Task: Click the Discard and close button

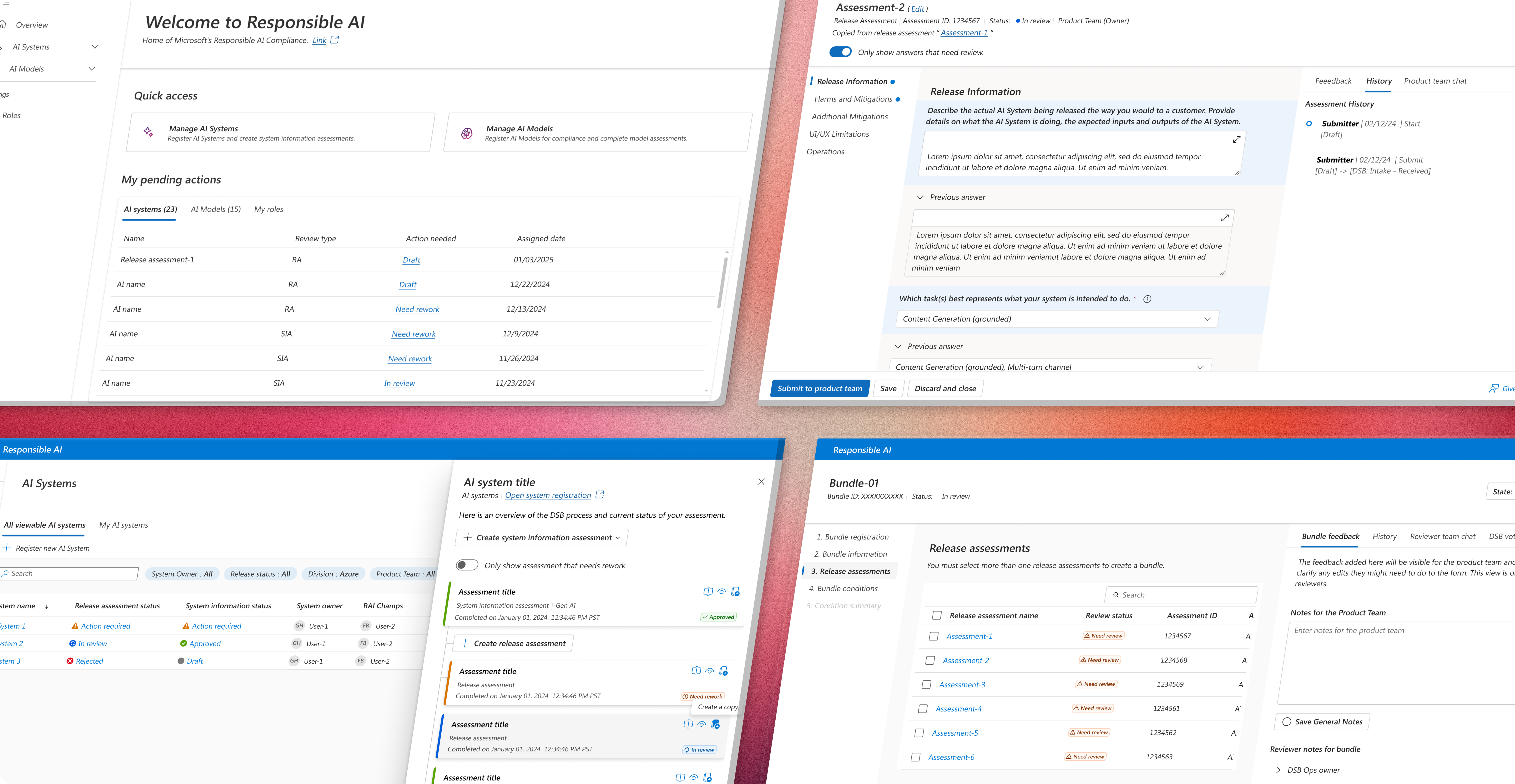Action: (x=945, y=389)
